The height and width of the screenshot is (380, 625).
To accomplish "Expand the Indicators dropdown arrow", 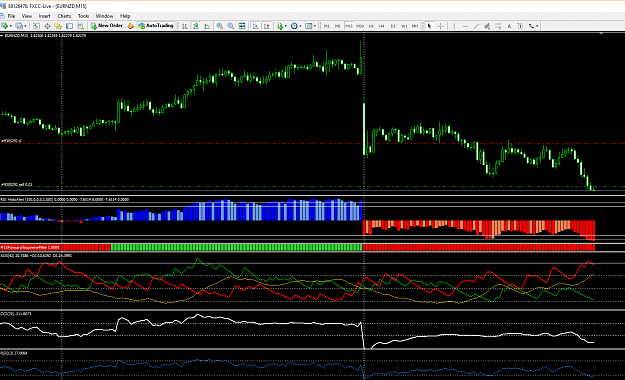I will [285, 26].
